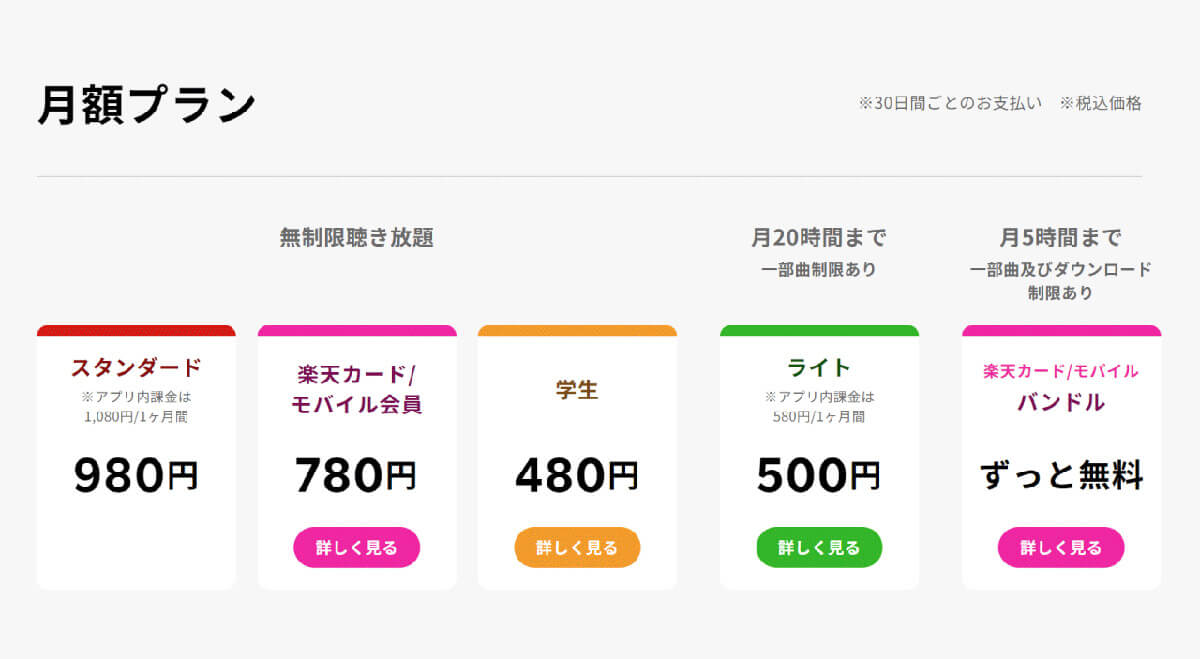The height and width of the screenshot is (659, 1200).
Task: Click the 月5時間まで category label
Action: pos(1061,238)
